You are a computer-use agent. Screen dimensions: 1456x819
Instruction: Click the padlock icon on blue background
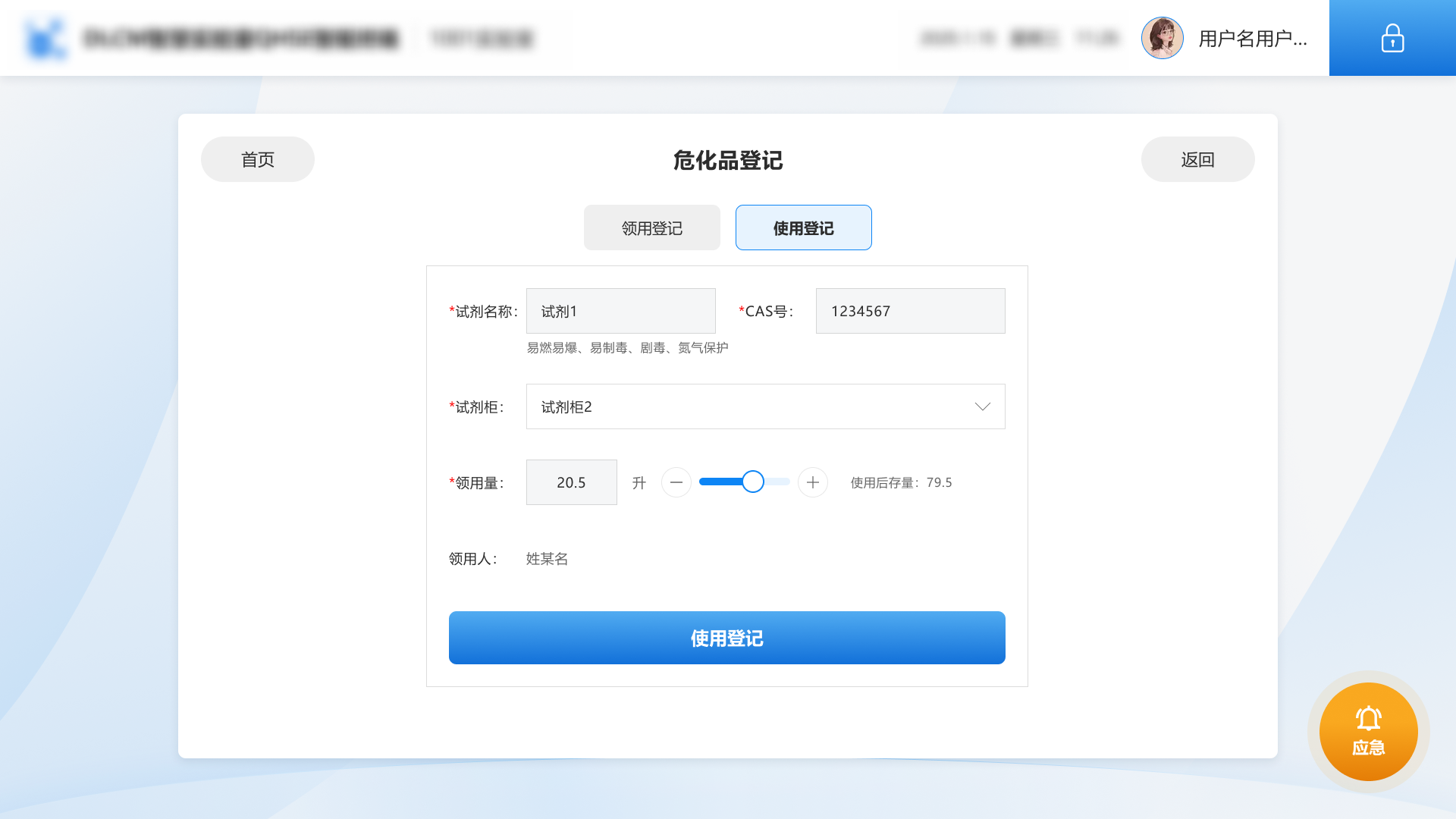coord(1392,38)
